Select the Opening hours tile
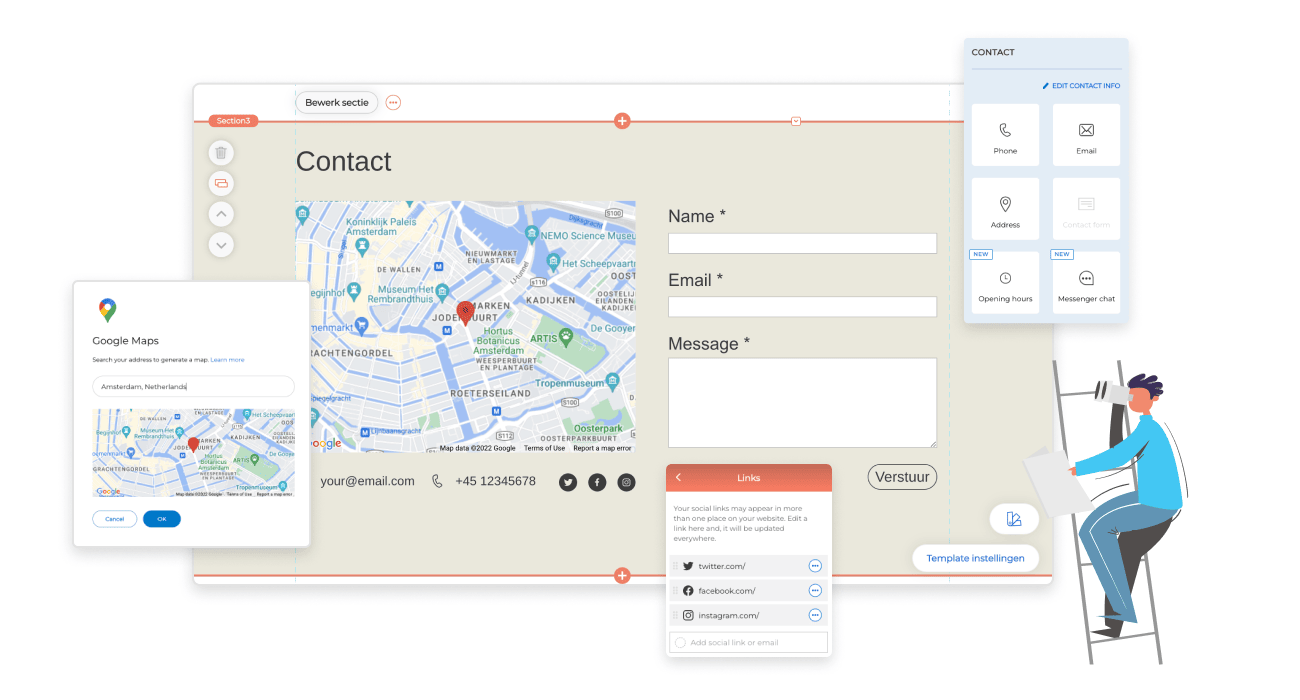The width and height of the screenshot is (1300, 700). click(1005, 283)
